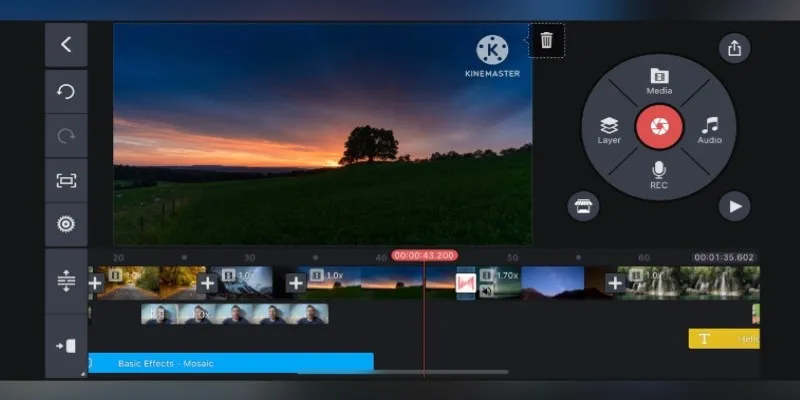
Task: Delete selected item with trash icon
Action: pyautogui.click(x=546, y=40)
